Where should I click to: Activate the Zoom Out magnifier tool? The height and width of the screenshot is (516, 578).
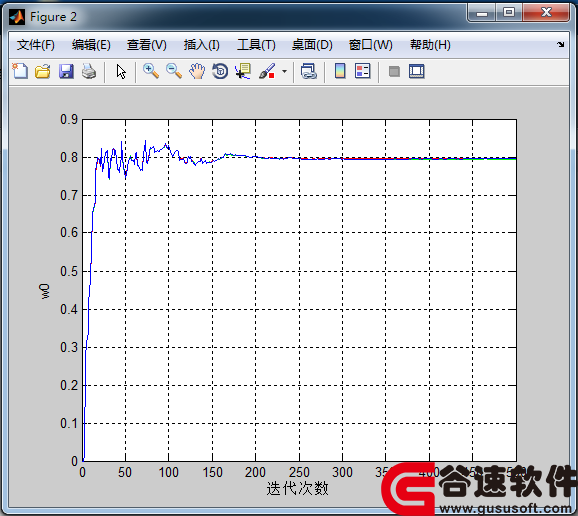[174, 71]
